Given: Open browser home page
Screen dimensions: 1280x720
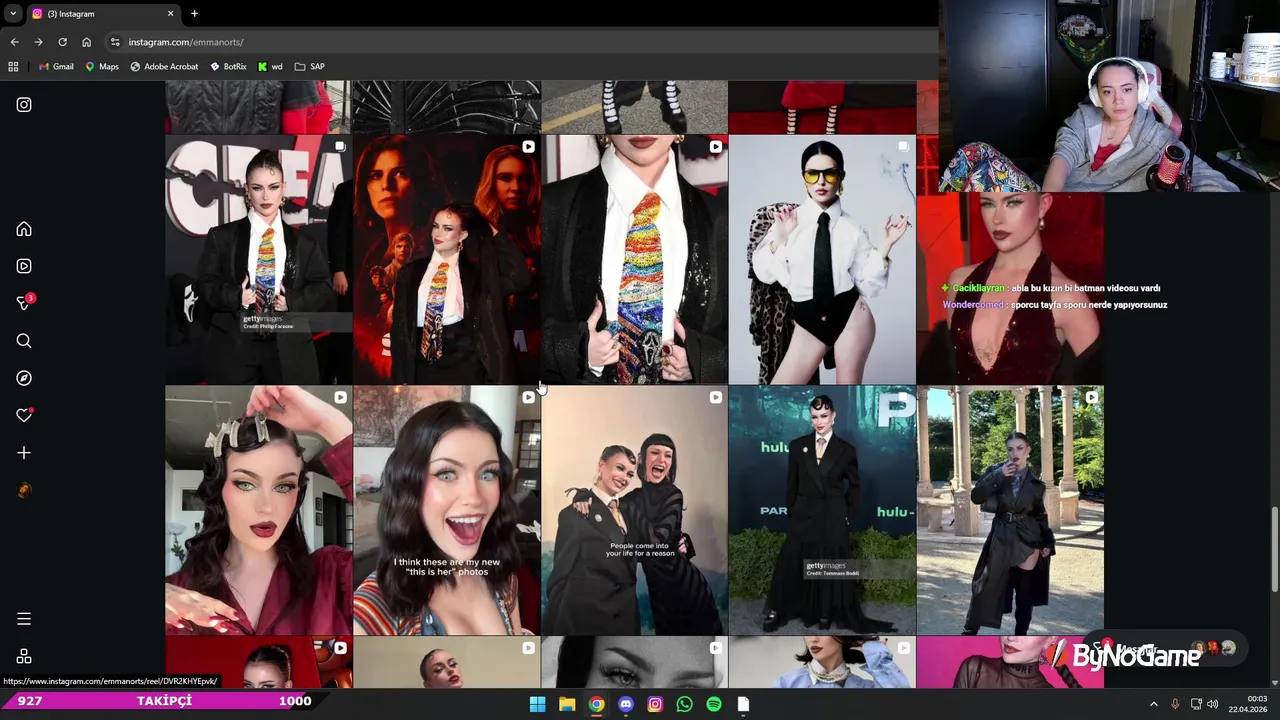Looking at the screenshot, I should tap(86, 42).
